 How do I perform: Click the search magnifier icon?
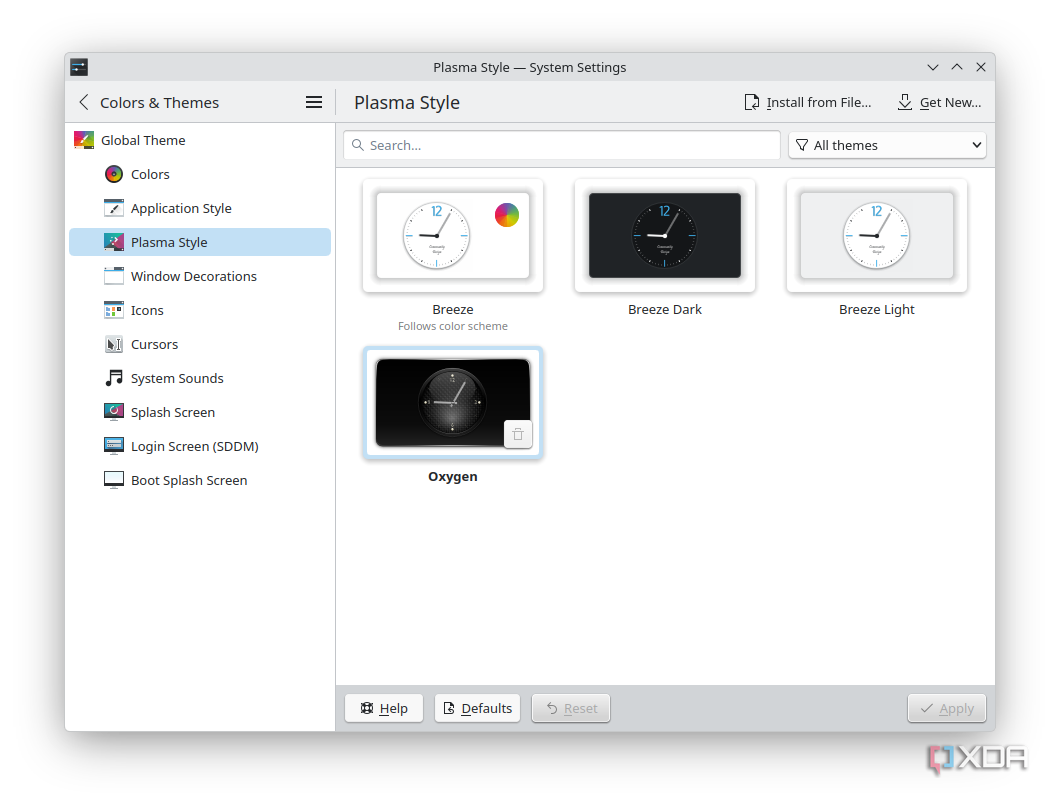point(358,145)
